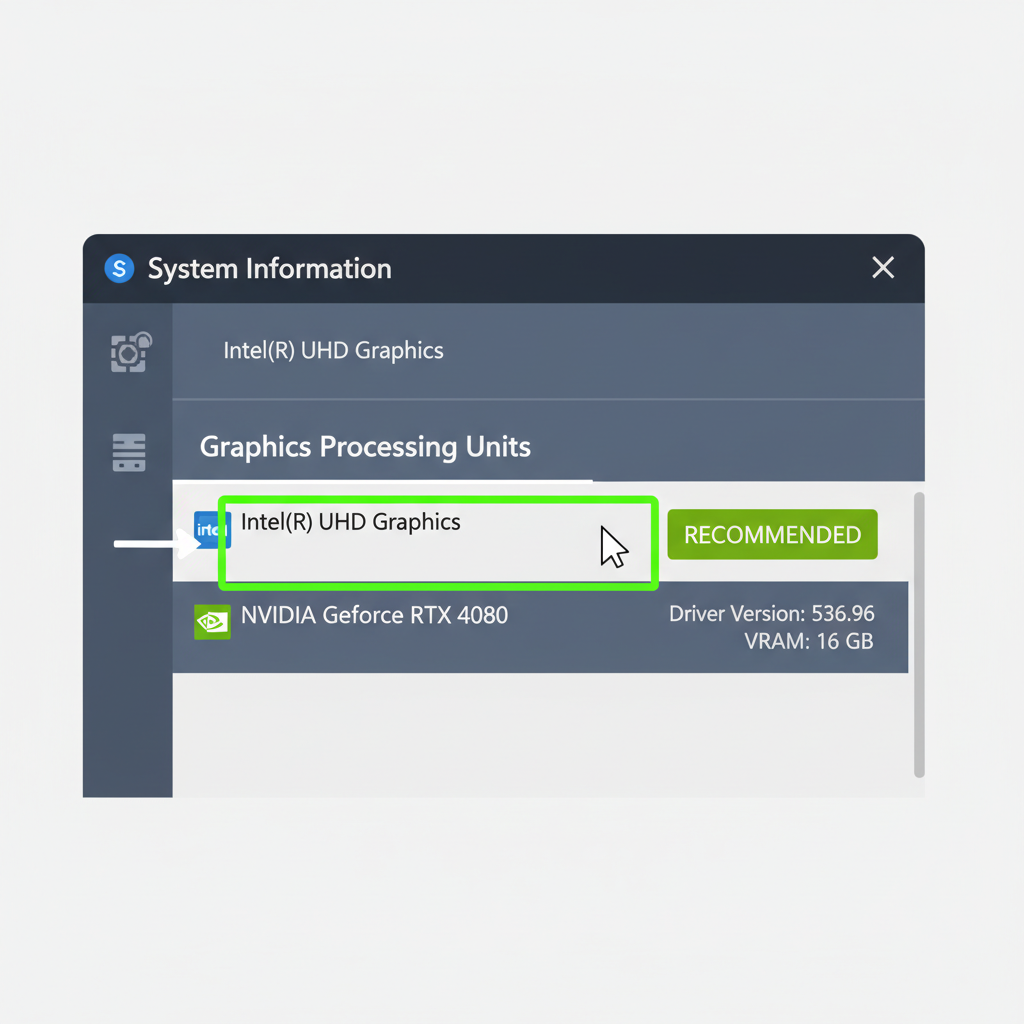Open the Intel(R) UHD Graphics header dropdown

tap(333, 350)
